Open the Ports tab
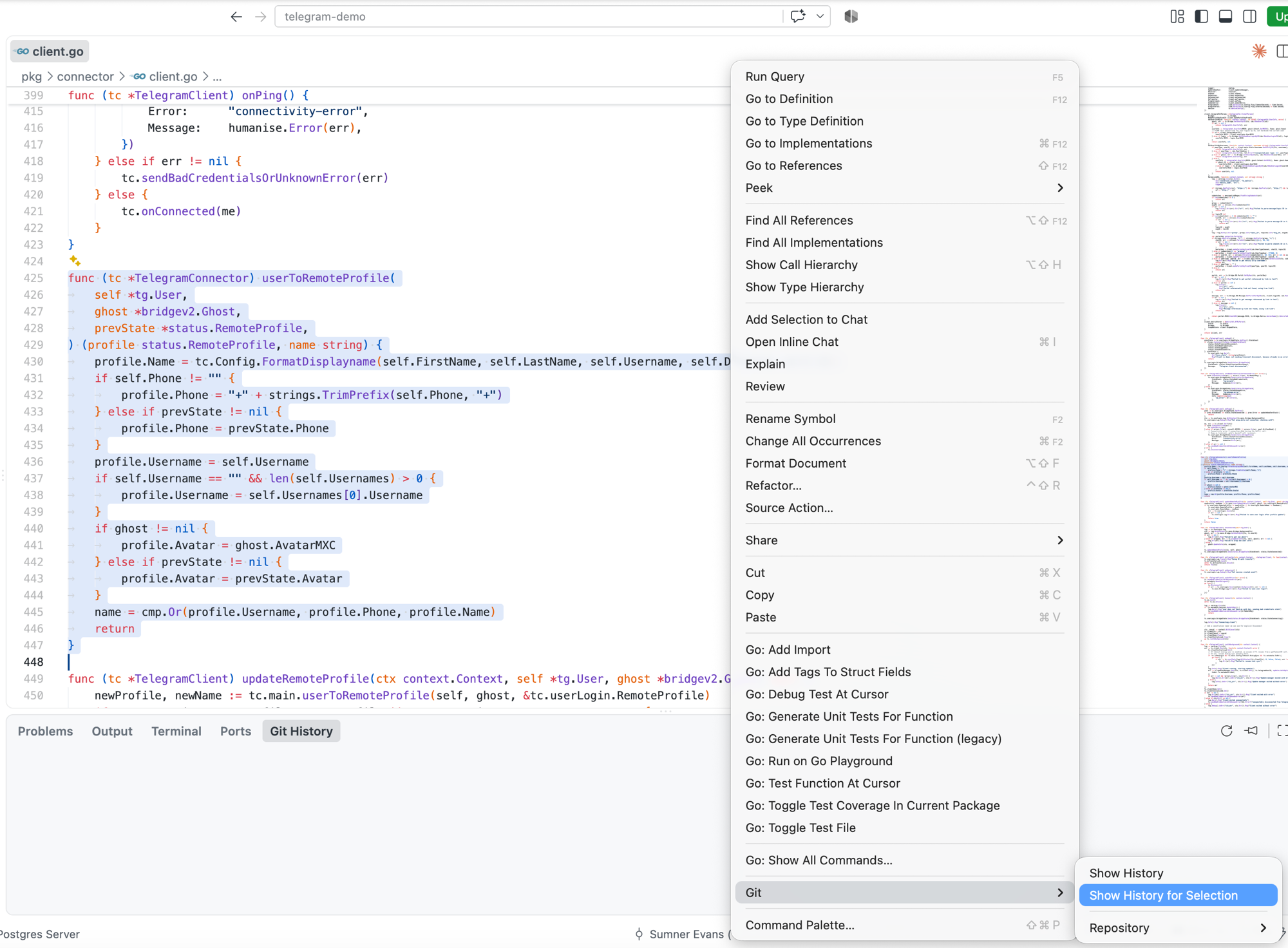 pos(236,731)
